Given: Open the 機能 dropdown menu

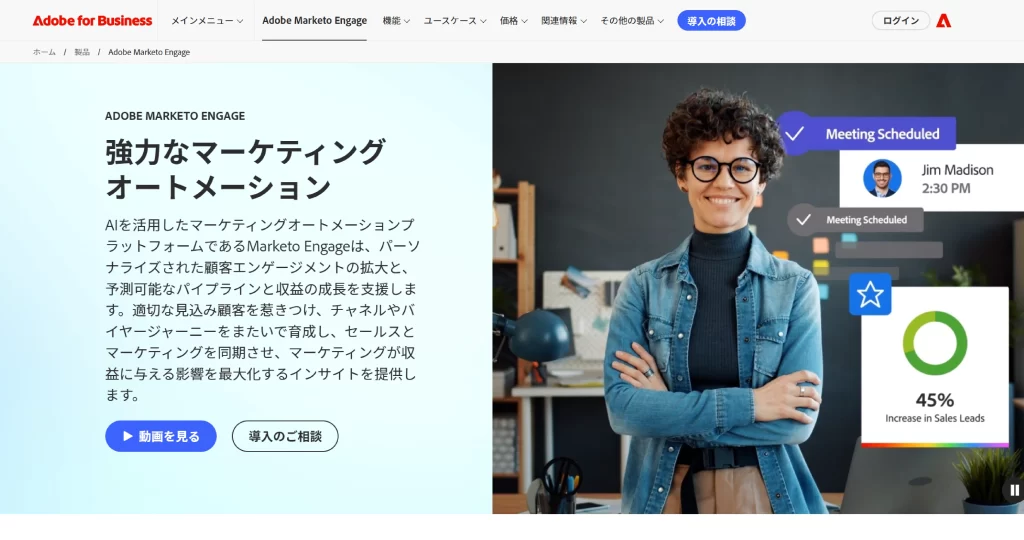Looking at the screenshot, I should [396, 21].
